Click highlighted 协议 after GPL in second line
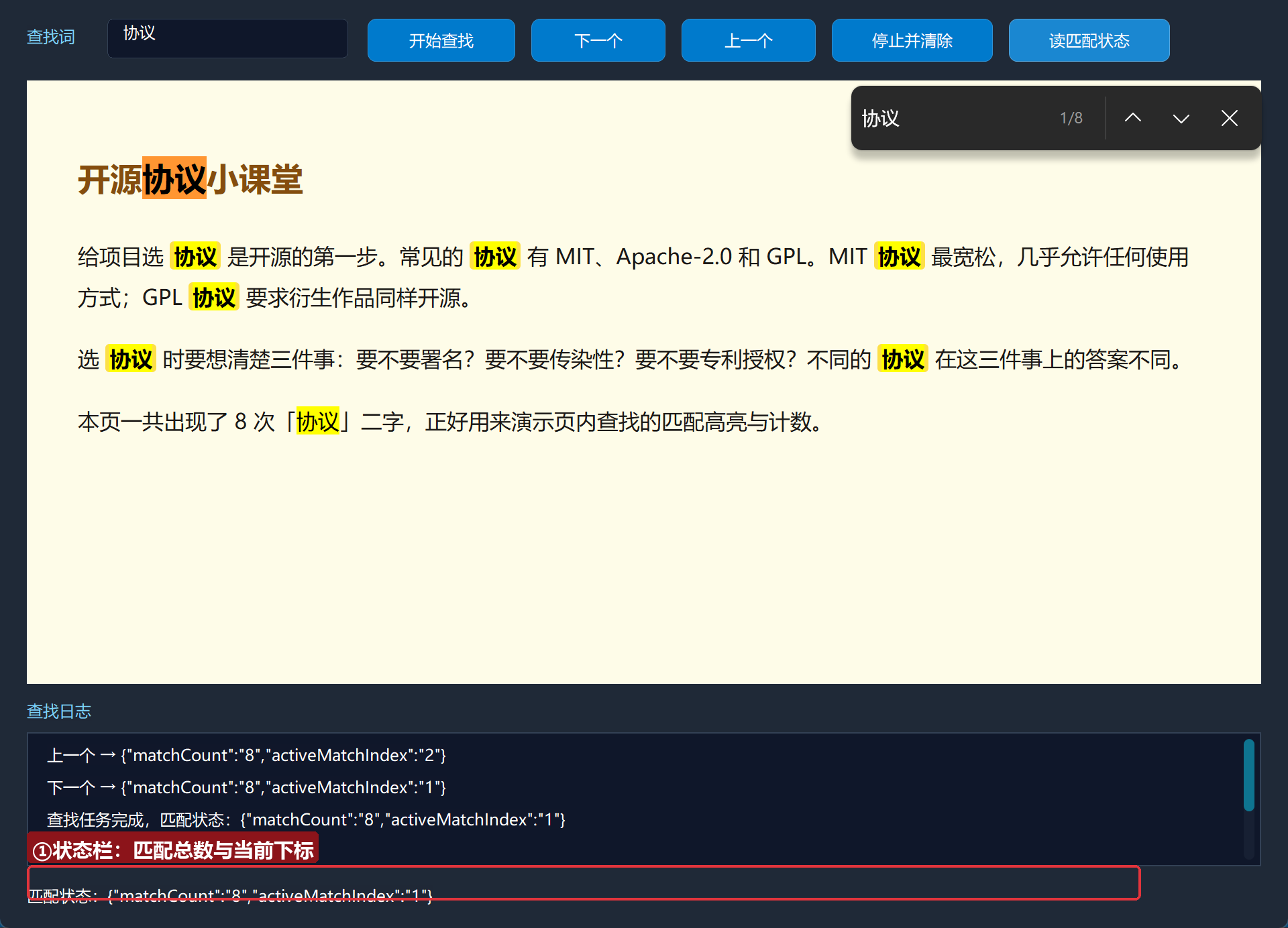The height and width of the screenshot is (928, 1288). coord(214,297)
